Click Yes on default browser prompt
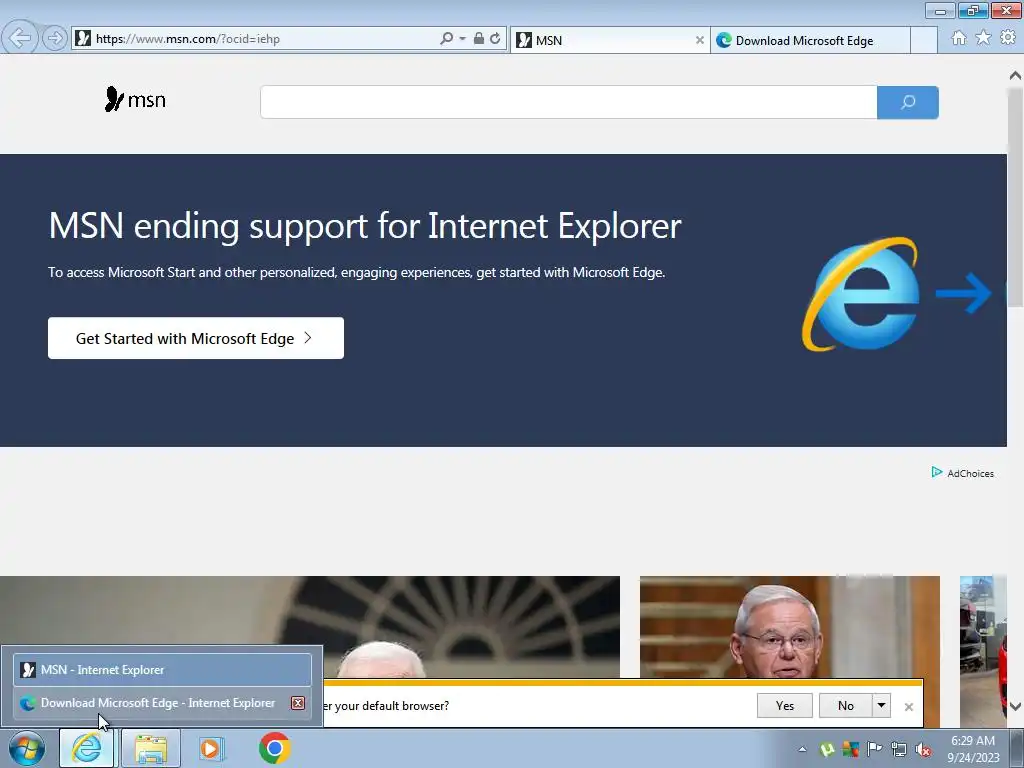 (x=784, y=705)
